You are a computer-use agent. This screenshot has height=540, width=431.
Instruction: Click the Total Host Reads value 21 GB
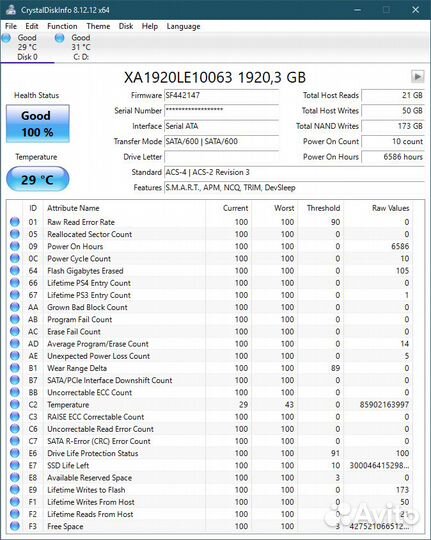(393, 95)
